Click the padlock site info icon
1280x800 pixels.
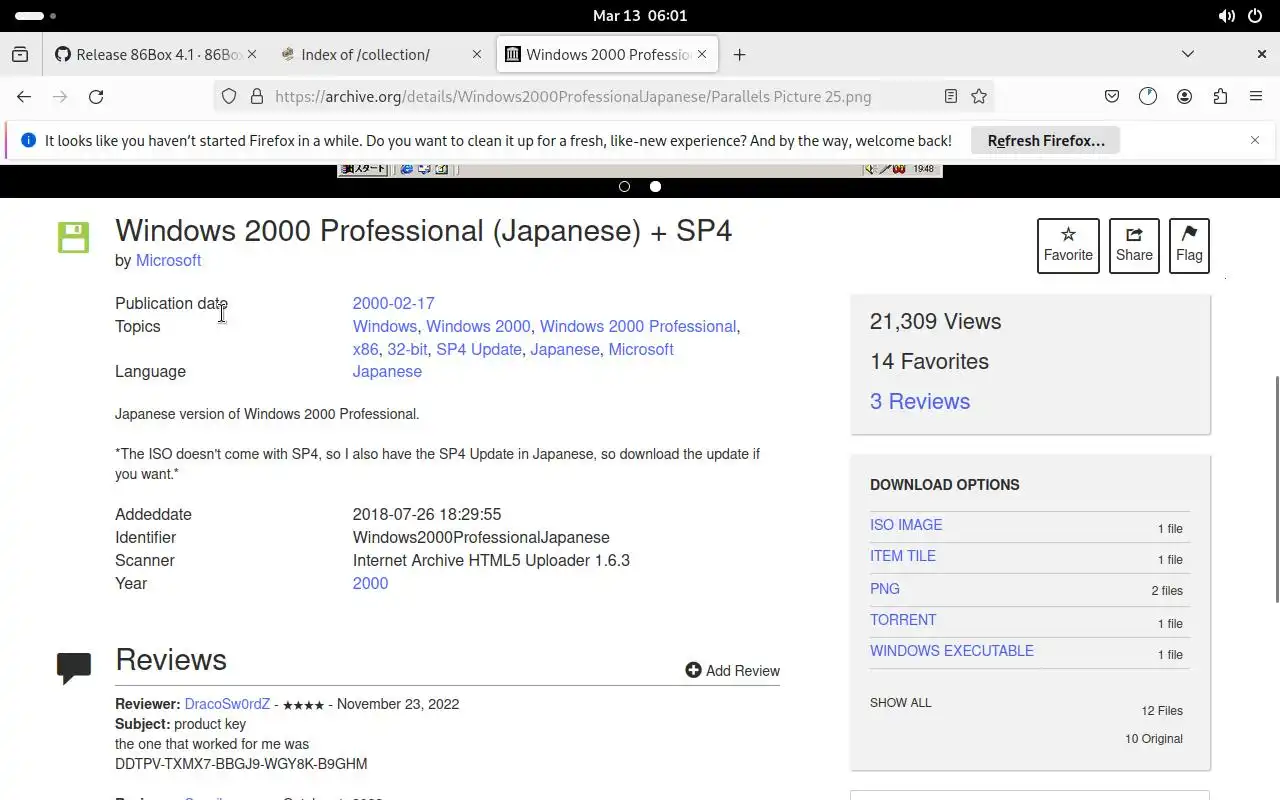[x=257, y=96]
